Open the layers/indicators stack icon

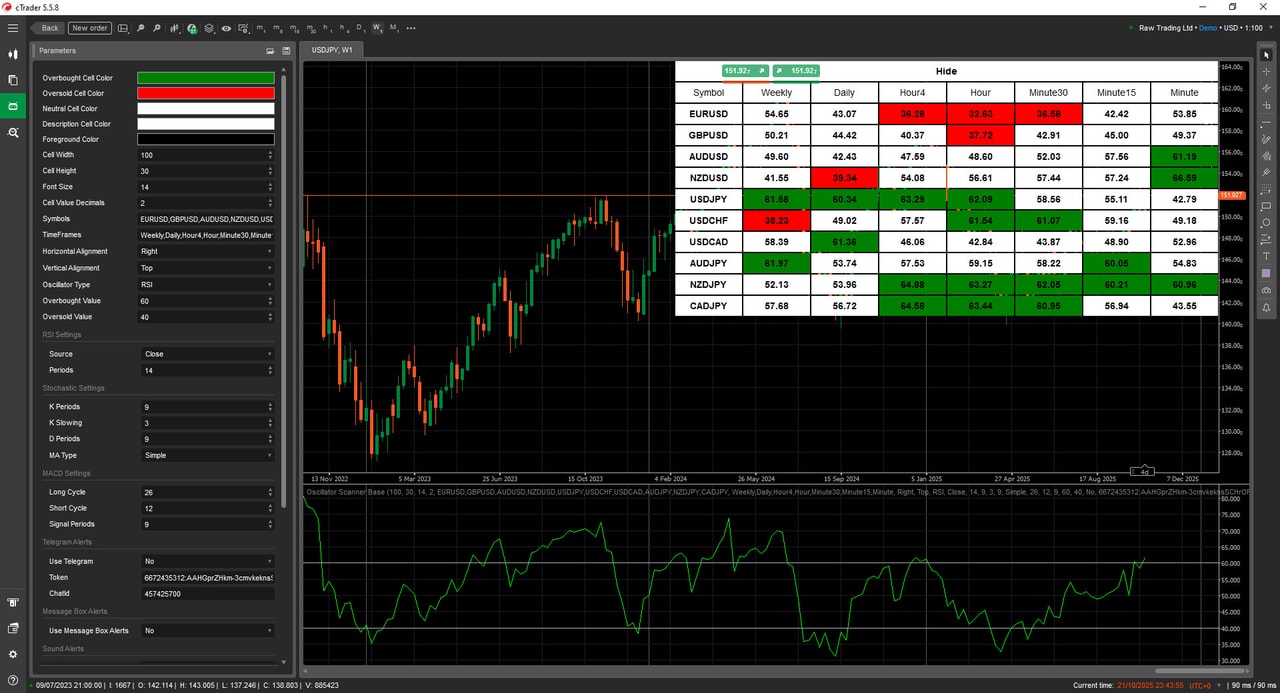[x=209, y=28]
